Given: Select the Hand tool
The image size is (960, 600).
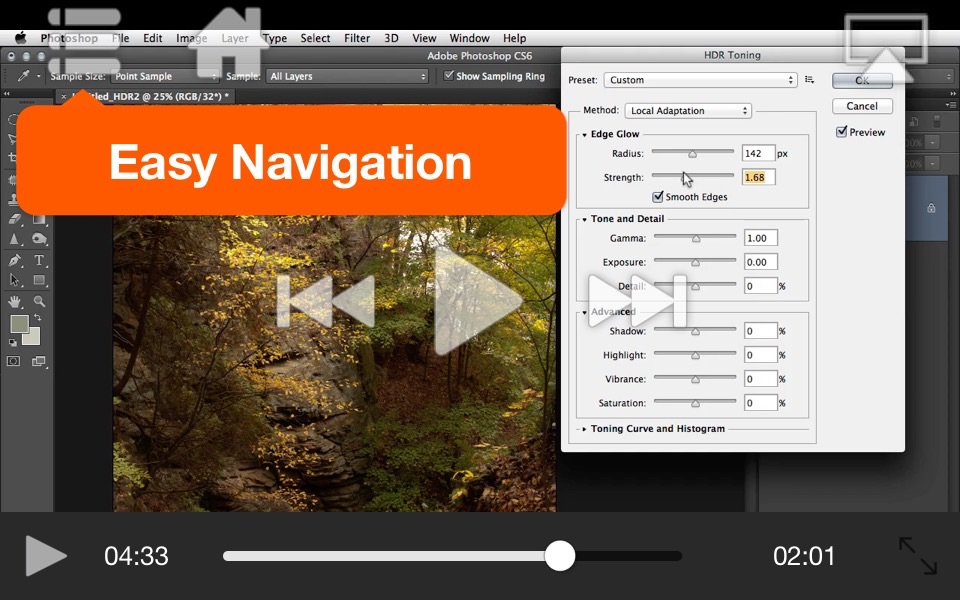Looking at the screenshot, I should [x=15, y=301].
